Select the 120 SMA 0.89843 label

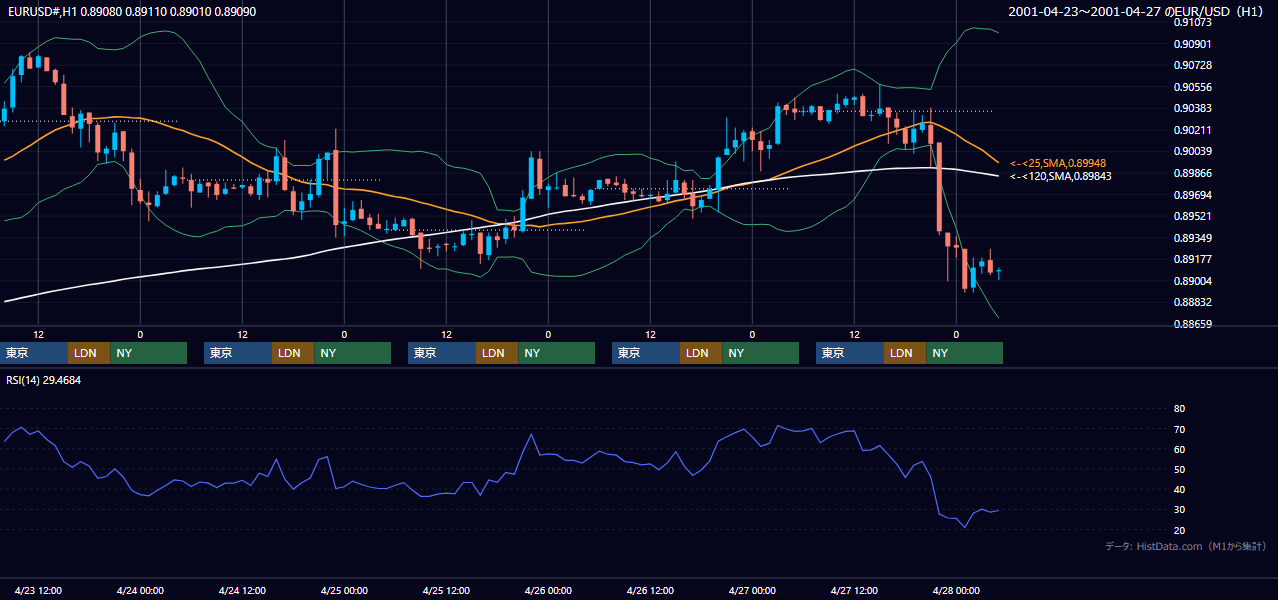(x=1061, y=176)
